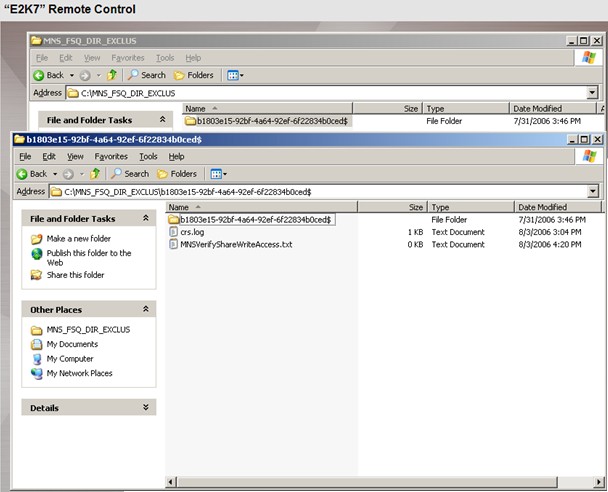Go up one level in MNS_FSQ_DIR_EXCLUS window
This screenshot has height=492, width=608.
click(112, 75)
